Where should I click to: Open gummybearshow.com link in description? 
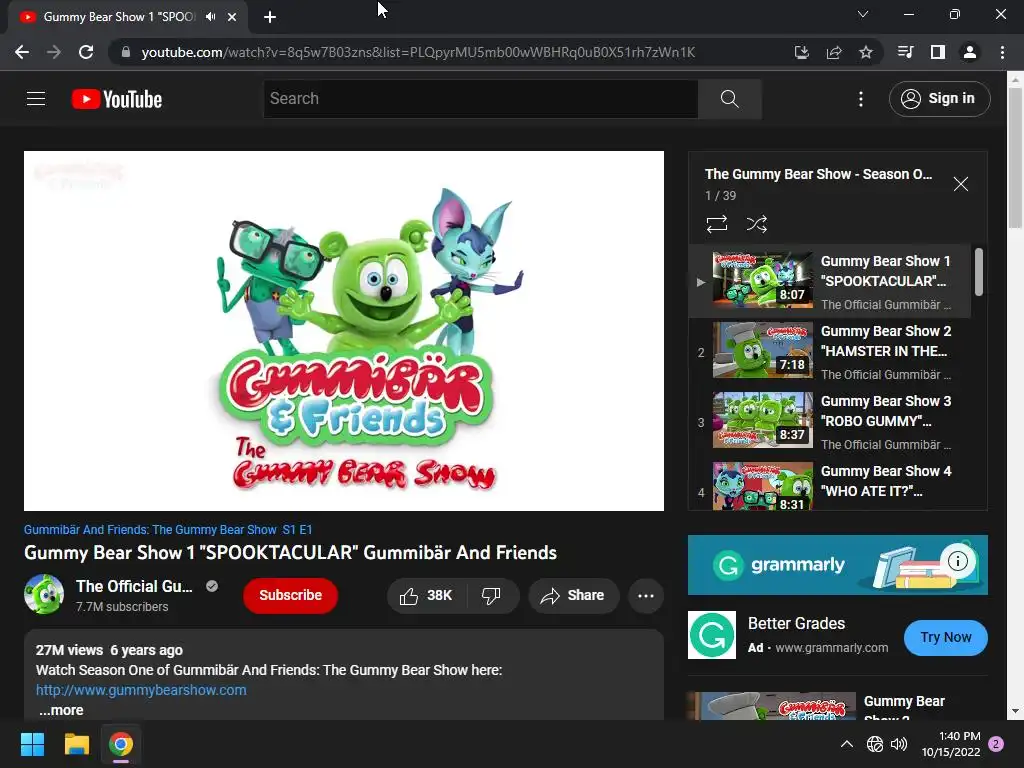[141, 690]
